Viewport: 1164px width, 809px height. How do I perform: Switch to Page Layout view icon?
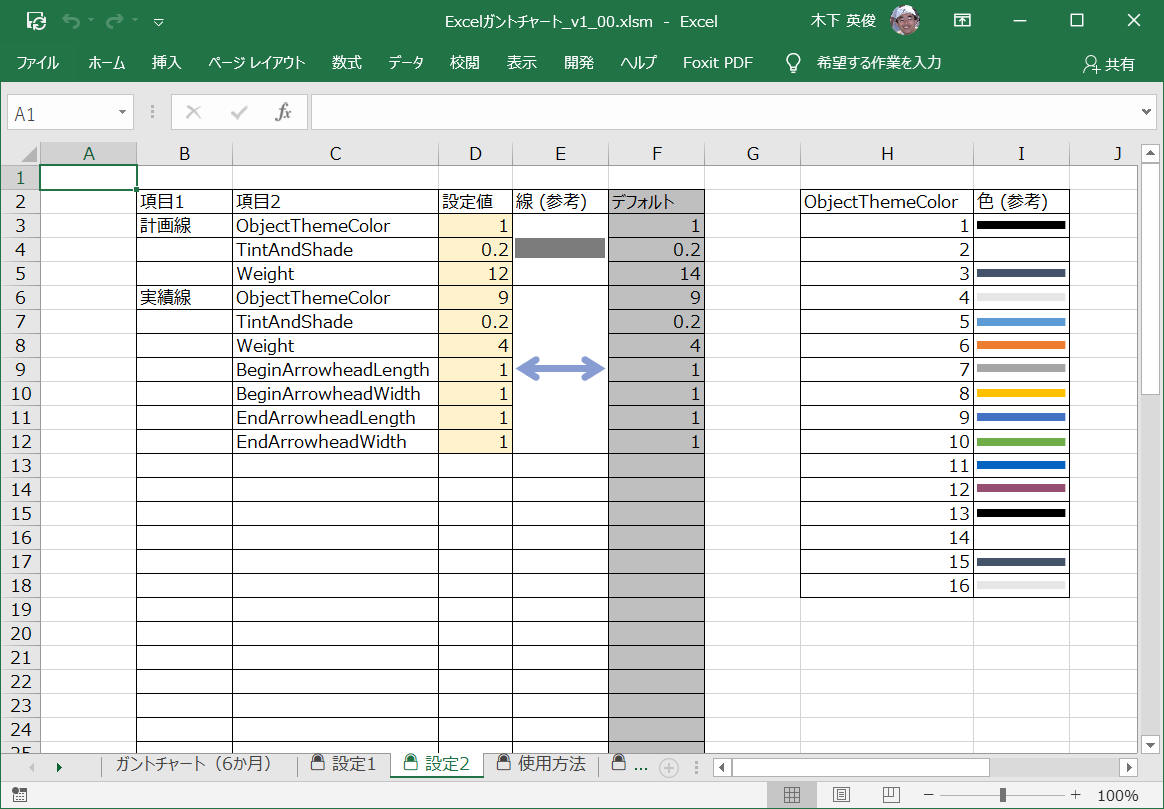[841, 795]
